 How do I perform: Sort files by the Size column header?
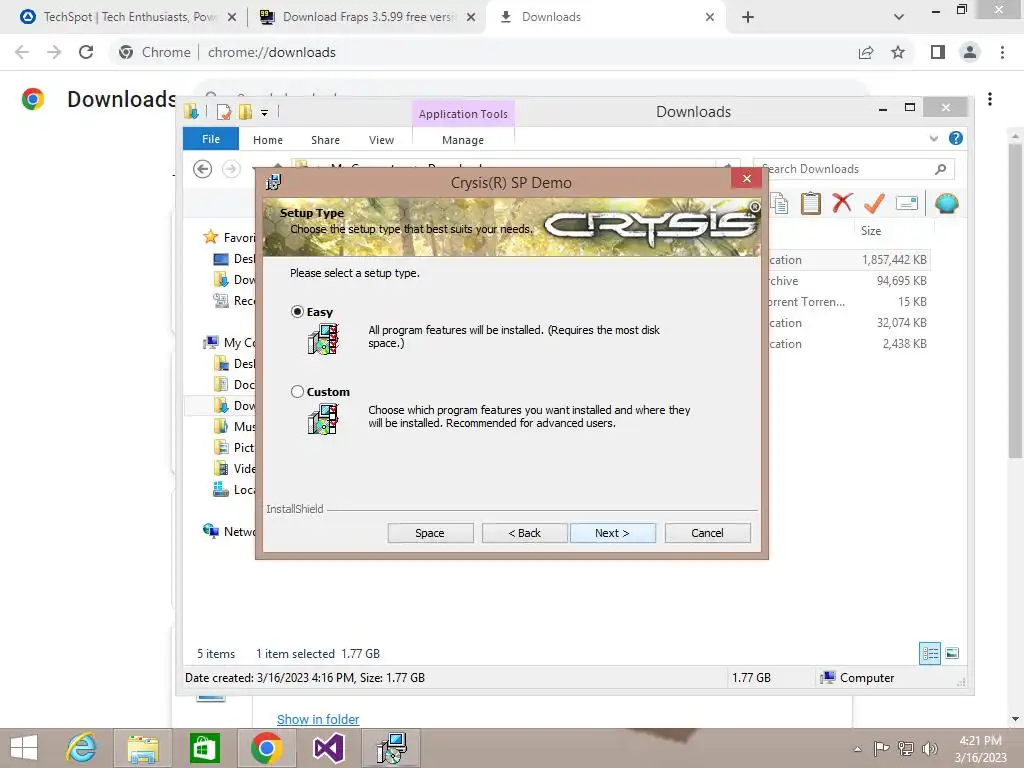pyautogui.click(x=871, y=231)
